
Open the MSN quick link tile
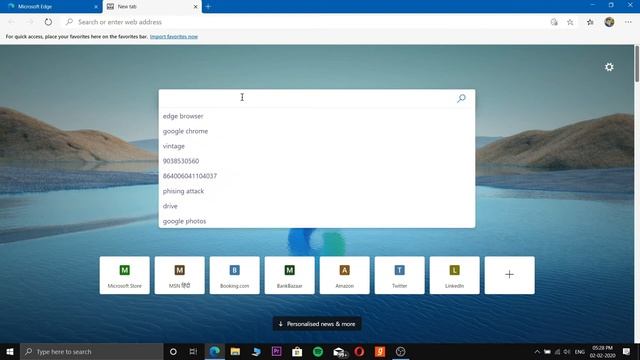pos(180,275)
